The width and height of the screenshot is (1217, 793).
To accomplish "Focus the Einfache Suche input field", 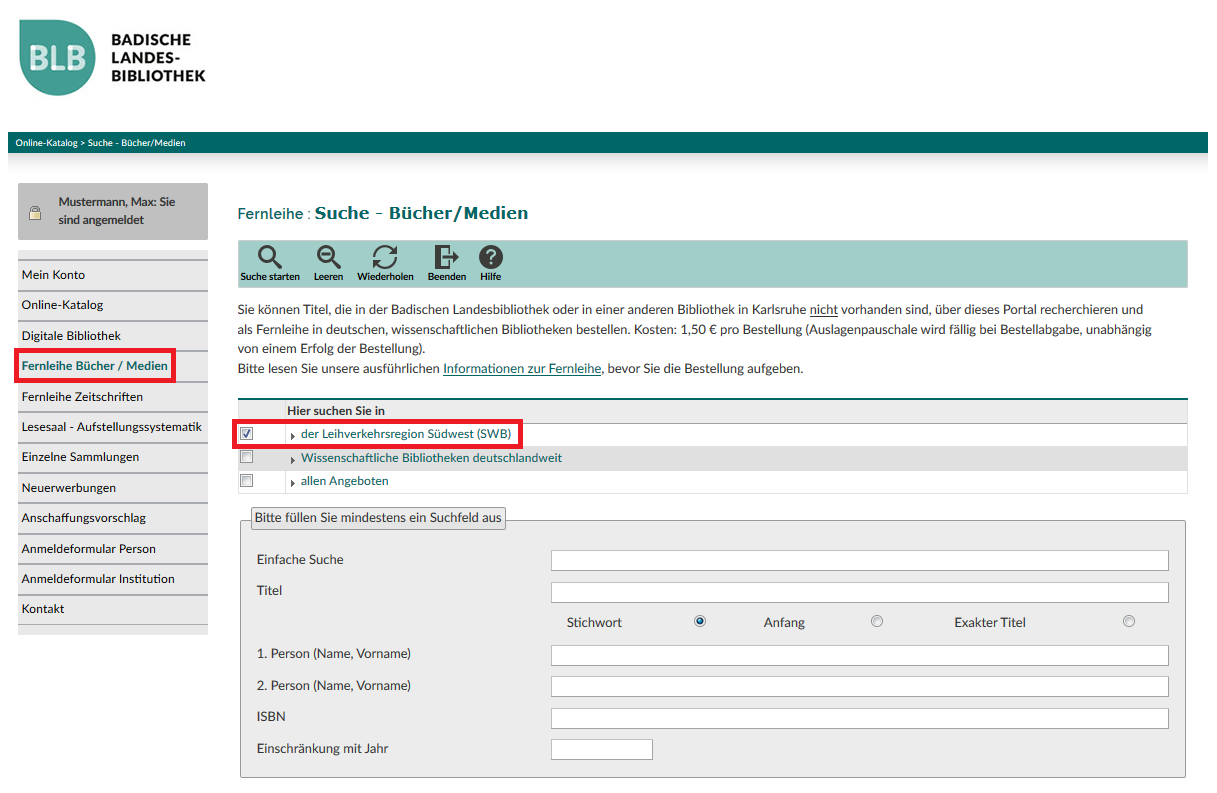I will click(860, 560).
